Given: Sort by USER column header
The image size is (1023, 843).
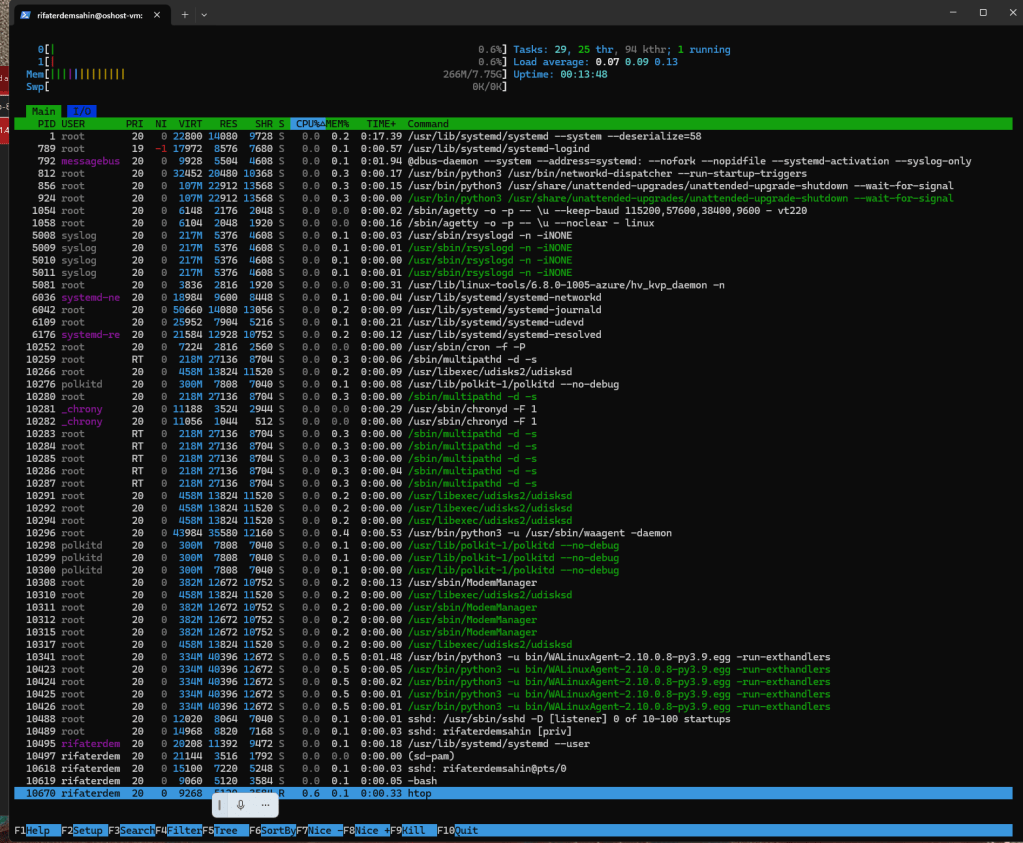Looking at the screenshot, I should point(73,124).
